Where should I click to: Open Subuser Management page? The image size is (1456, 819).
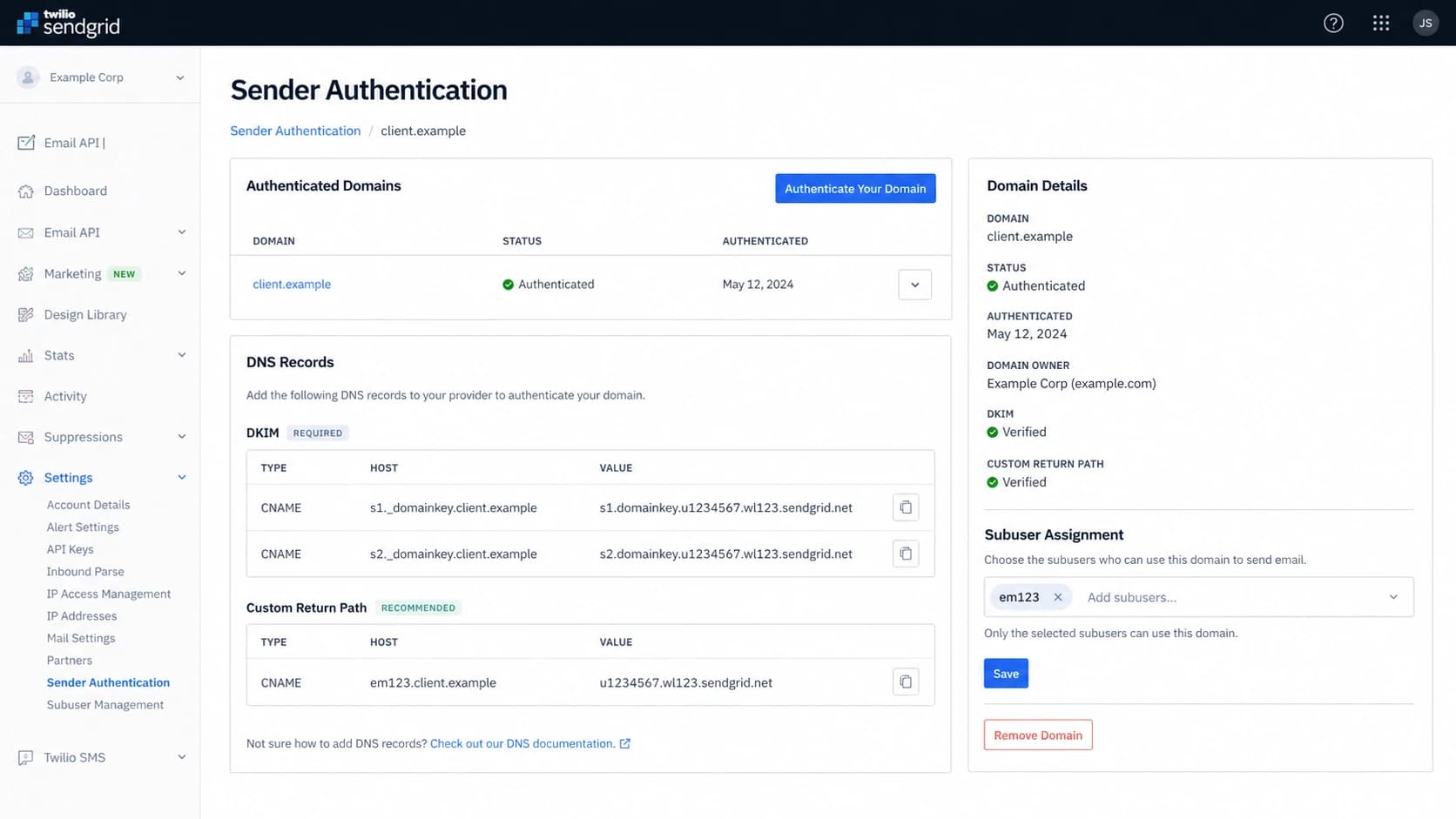coord(104,705)
